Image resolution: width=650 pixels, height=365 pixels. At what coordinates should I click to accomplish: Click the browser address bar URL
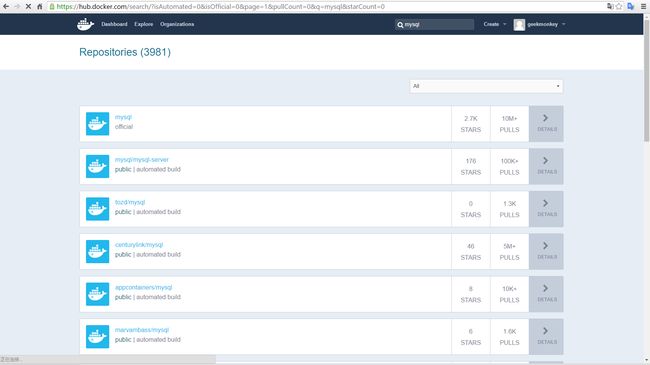pyautogui.click(x=221, y=7)
